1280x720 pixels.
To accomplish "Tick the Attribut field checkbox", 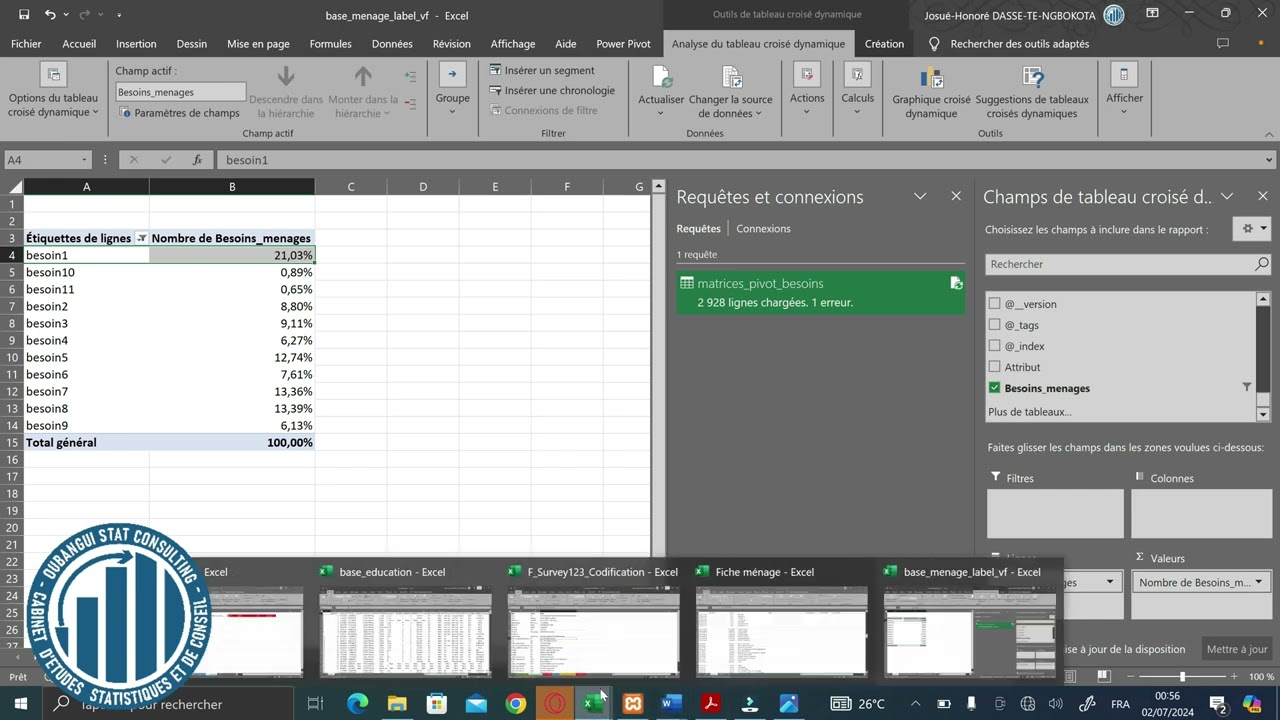I will 994,367.
